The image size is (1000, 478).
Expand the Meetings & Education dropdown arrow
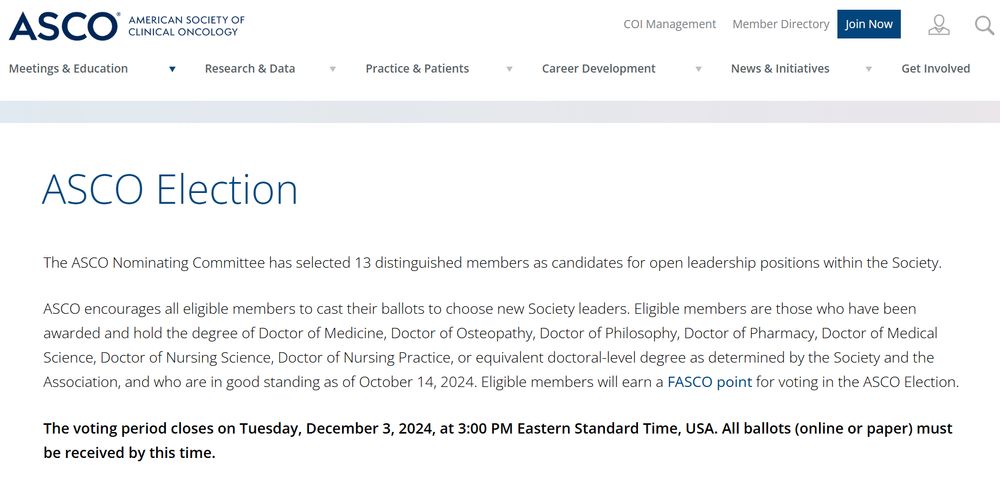(x=172, y=69)
